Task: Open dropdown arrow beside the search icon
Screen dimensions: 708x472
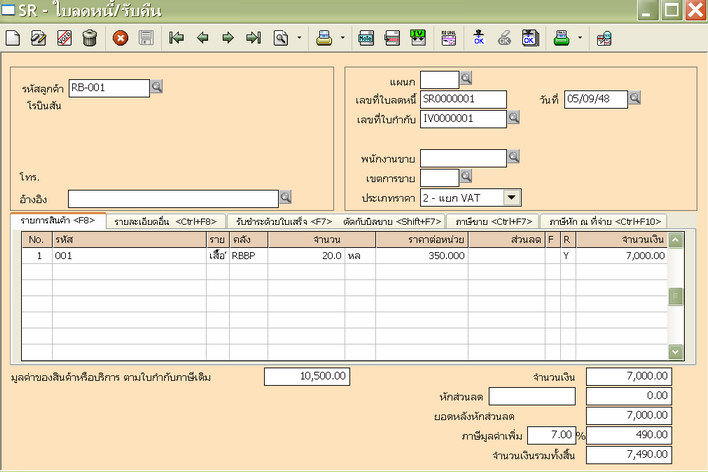Action: click(x=298, y=39)
